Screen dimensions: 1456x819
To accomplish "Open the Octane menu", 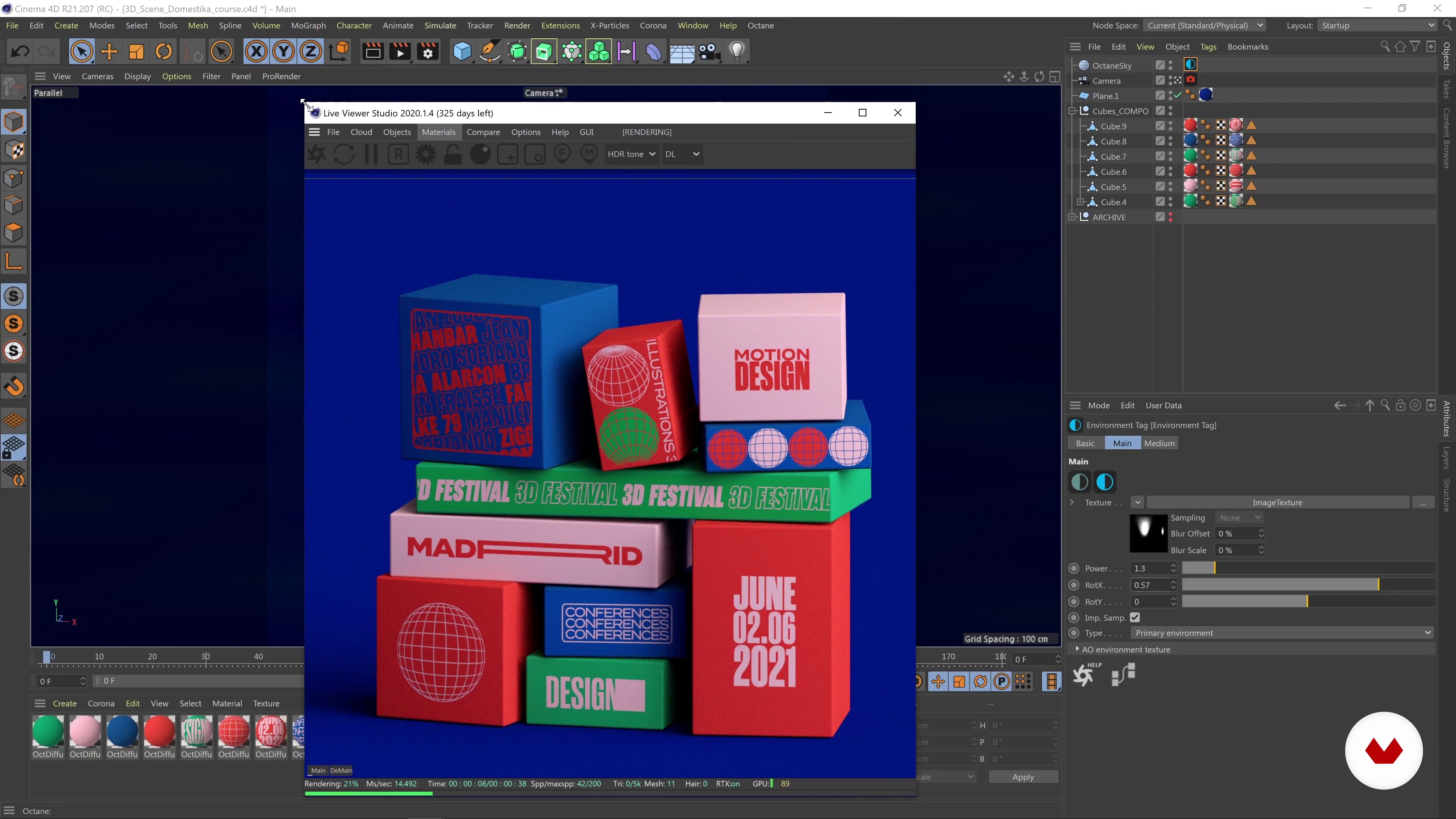I will pos(760,25).
